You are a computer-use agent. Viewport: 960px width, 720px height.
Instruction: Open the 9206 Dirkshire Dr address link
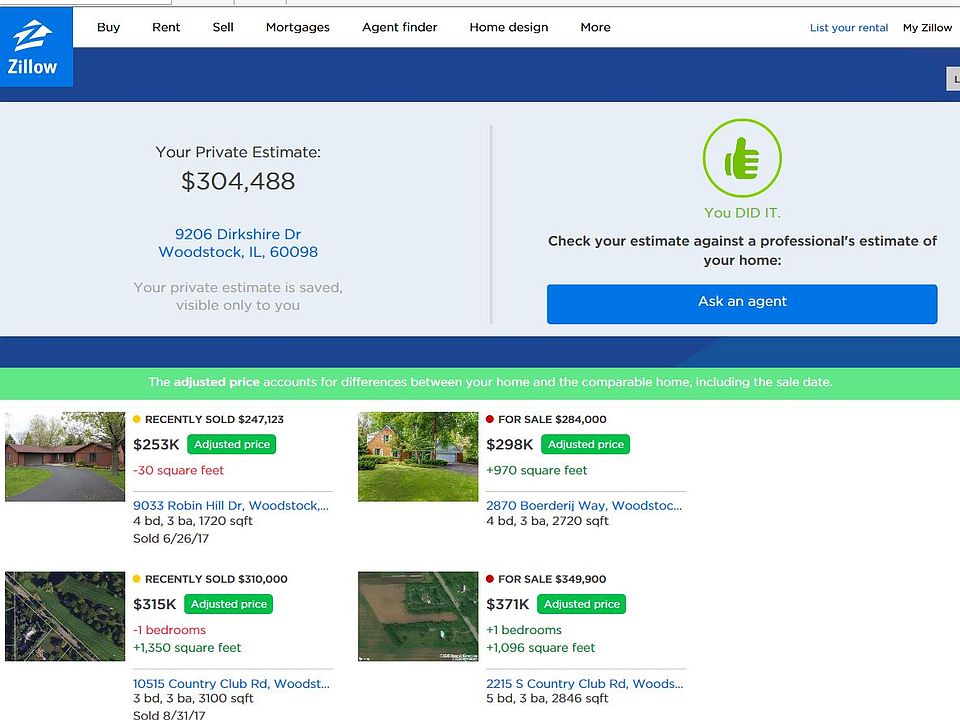238,243
